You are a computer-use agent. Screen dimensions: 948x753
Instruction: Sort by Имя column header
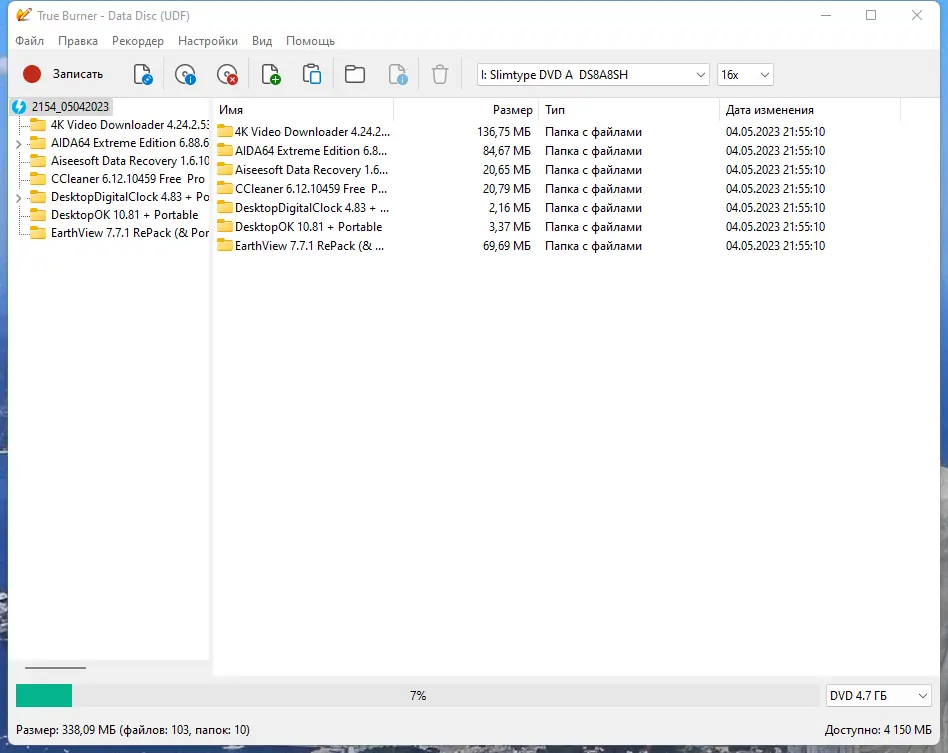304,110
